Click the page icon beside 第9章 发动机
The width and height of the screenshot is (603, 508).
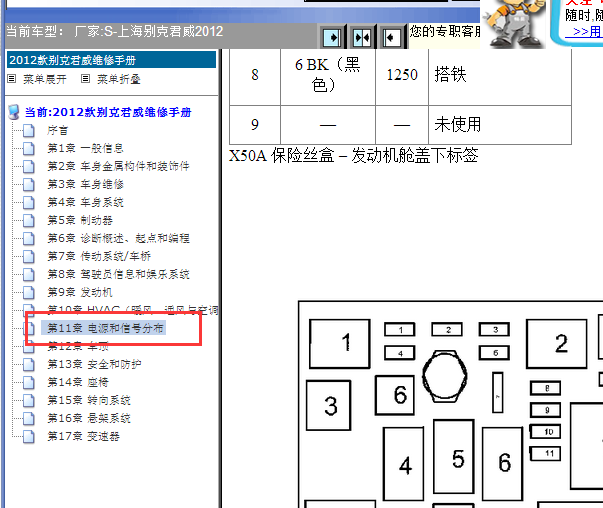point(28,293)
